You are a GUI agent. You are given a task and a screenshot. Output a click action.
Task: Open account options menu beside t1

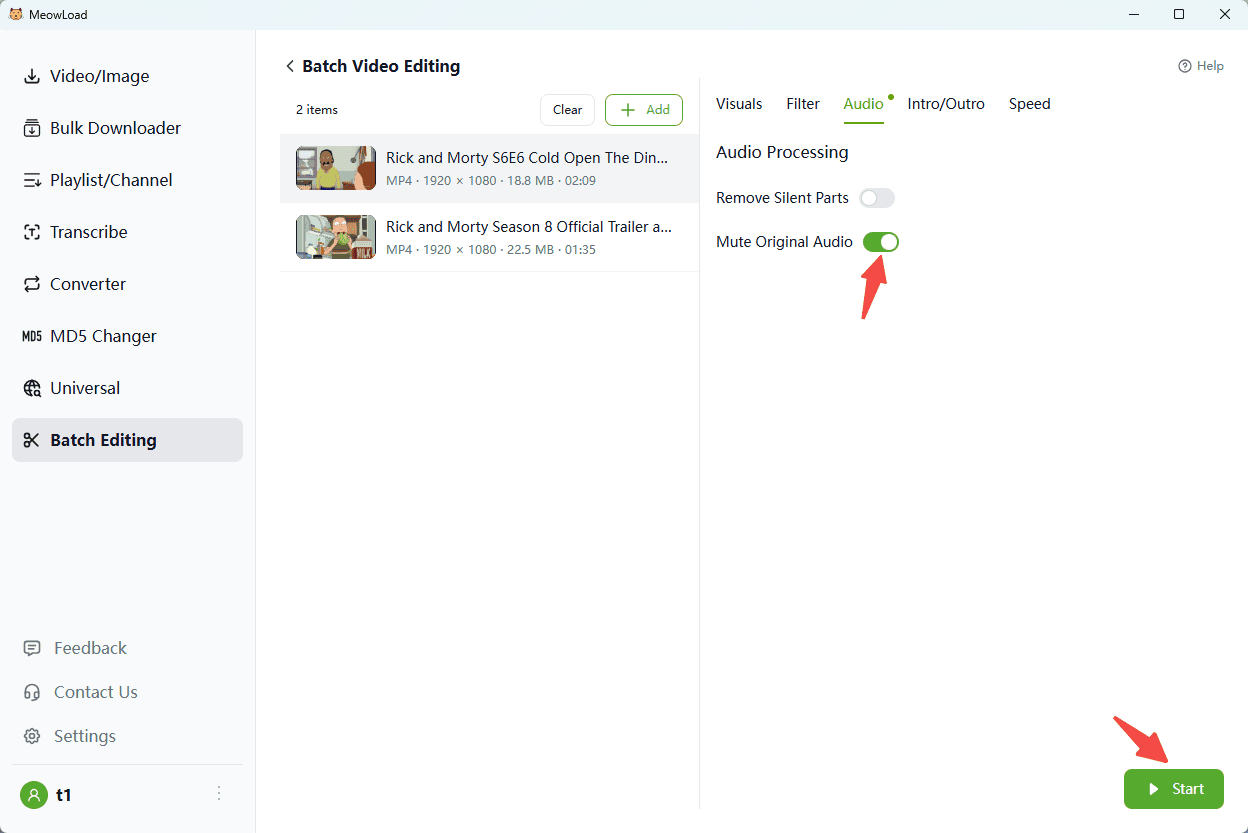(219, 794)
